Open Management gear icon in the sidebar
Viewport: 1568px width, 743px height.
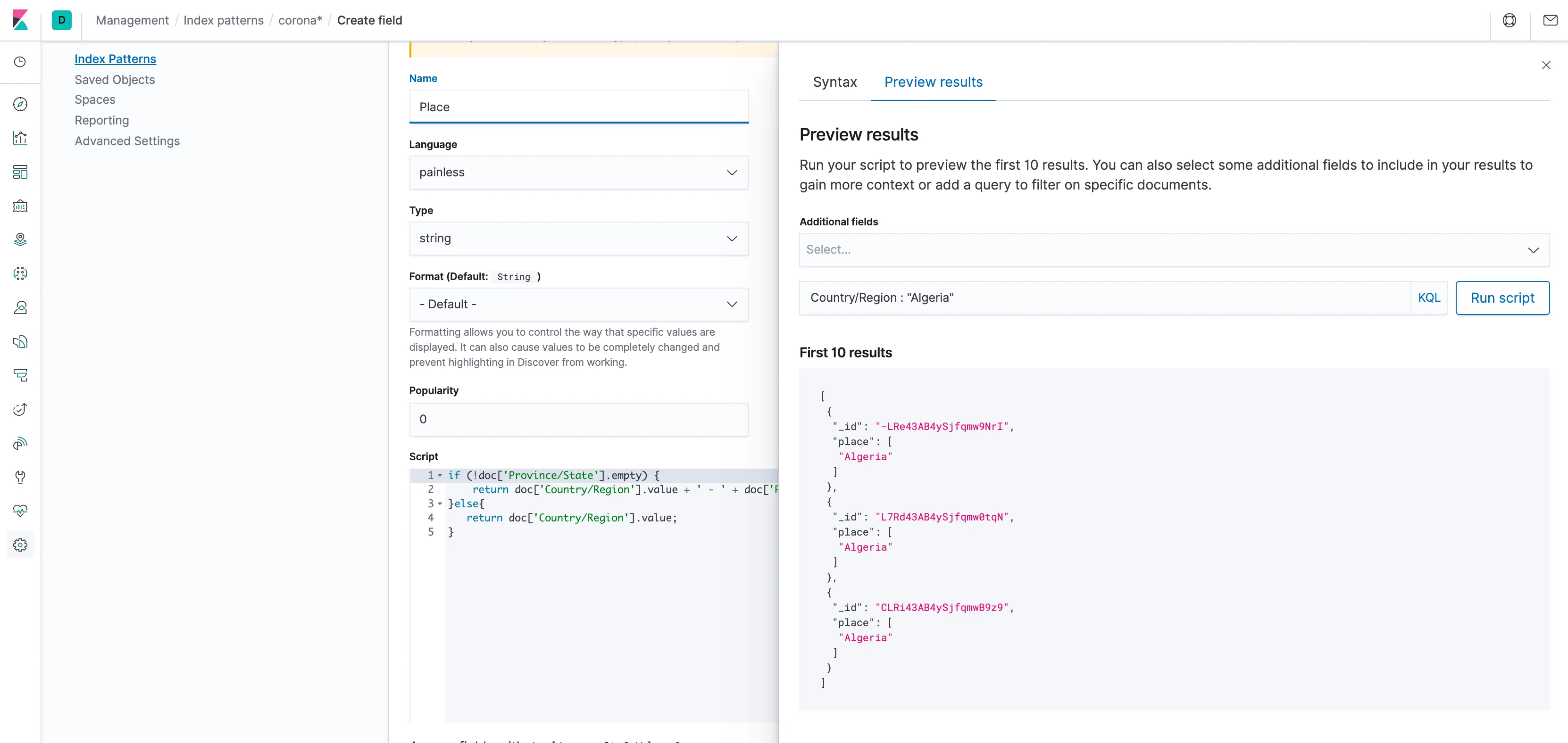coord(20,545)
